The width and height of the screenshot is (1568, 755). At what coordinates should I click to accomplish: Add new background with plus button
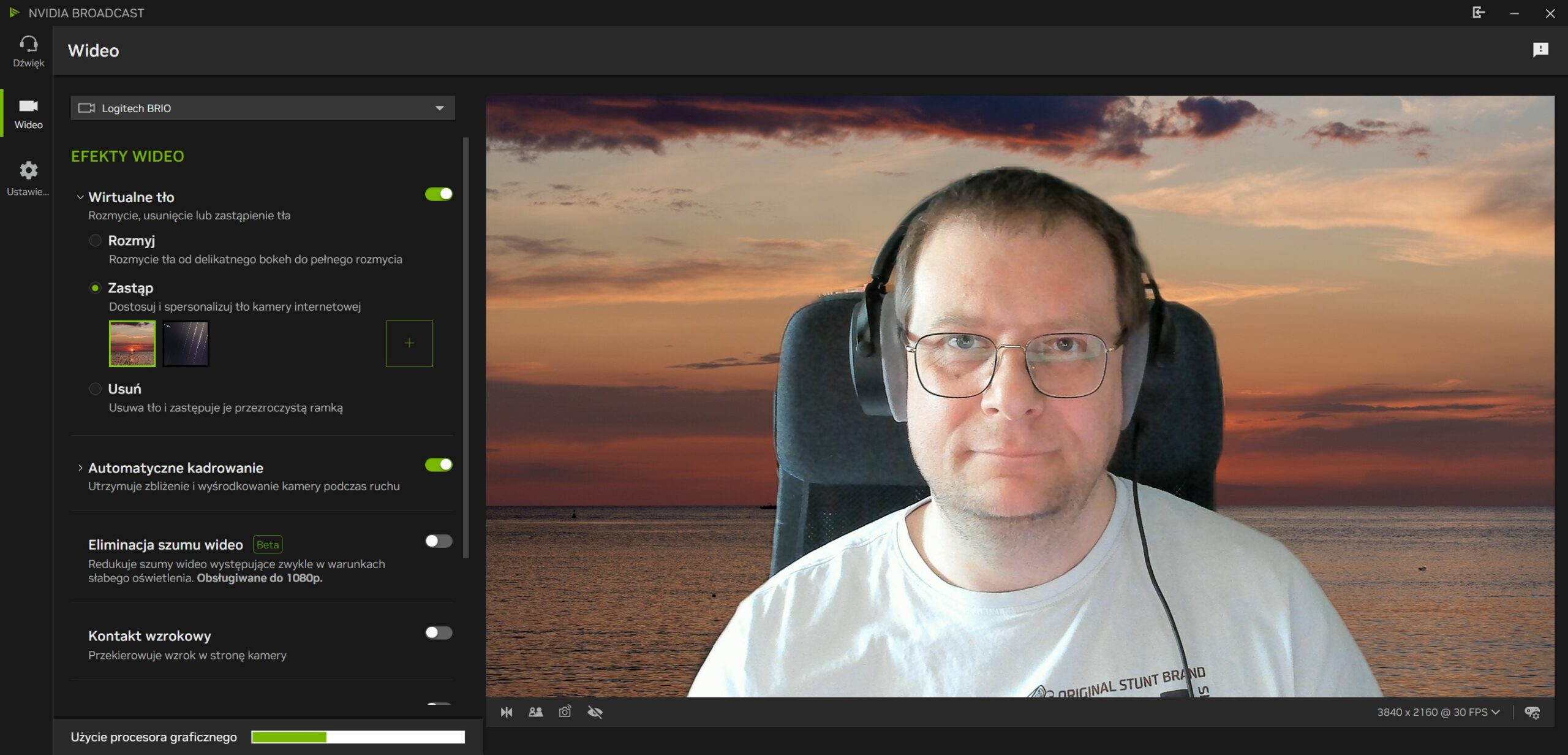tap(409, 344)
